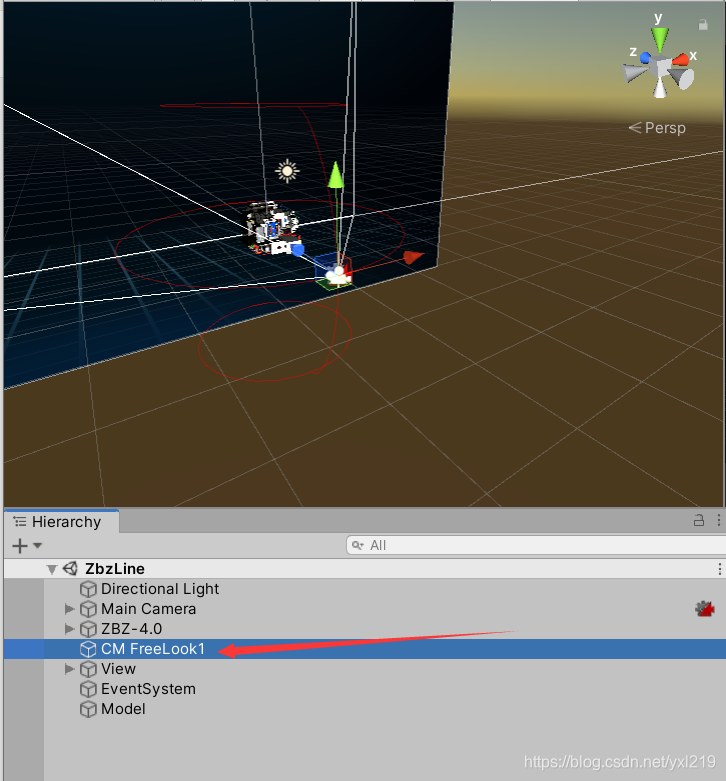Click the CM FreeLook1 cube icon
Viewport: 726px width, 781px height.
(x=88, y=649)
